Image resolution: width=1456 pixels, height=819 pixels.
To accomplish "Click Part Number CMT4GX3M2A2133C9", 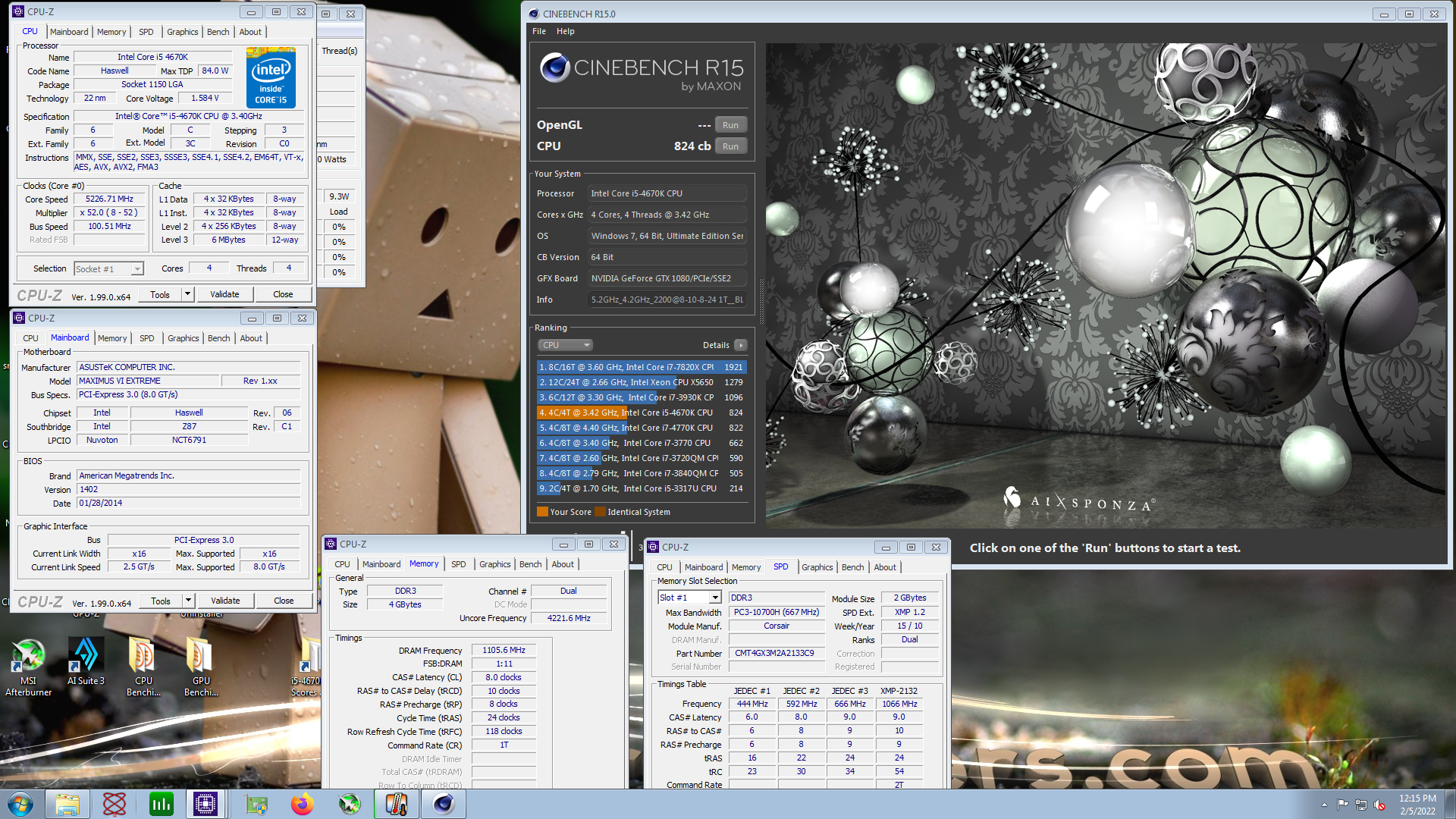I will (777, 653).
